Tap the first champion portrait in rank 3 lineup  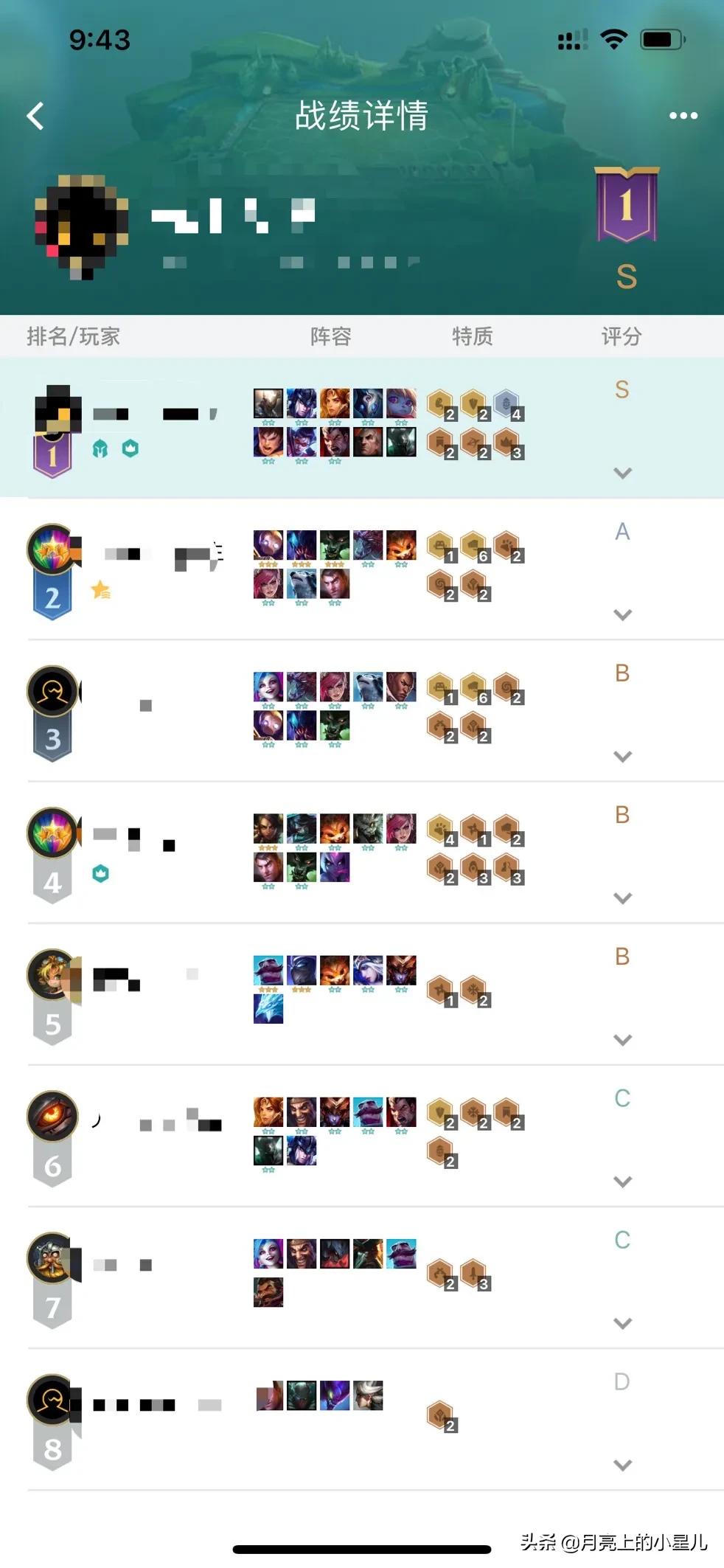click(x=268, y=687)
